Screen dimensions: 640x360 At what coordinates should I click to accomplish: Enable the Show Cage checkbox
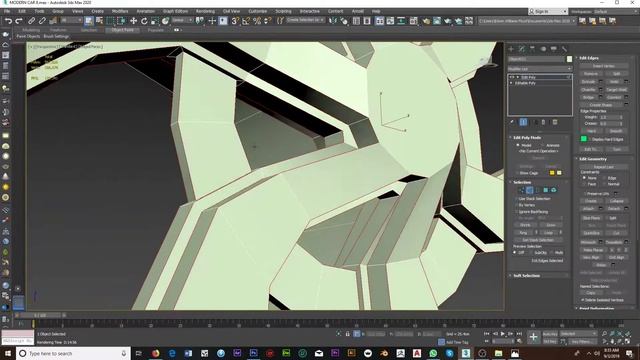pyautogui.click(x=517, y=173)
